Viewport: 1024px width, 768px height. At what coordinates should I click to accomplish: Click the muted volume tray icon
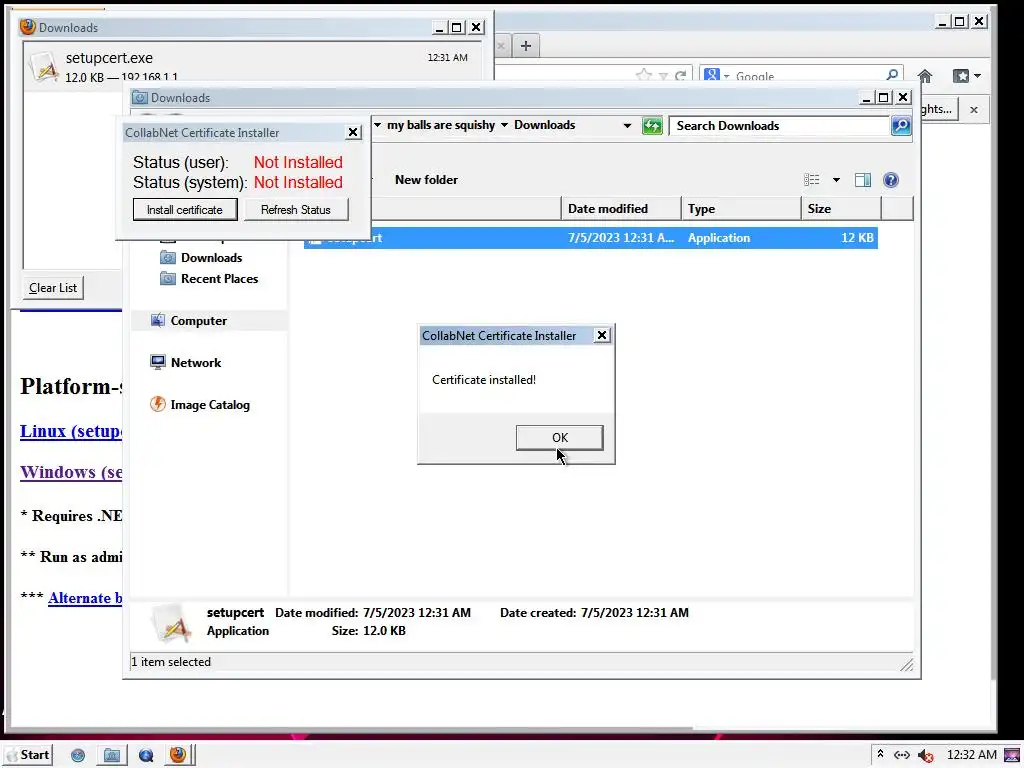925,756
